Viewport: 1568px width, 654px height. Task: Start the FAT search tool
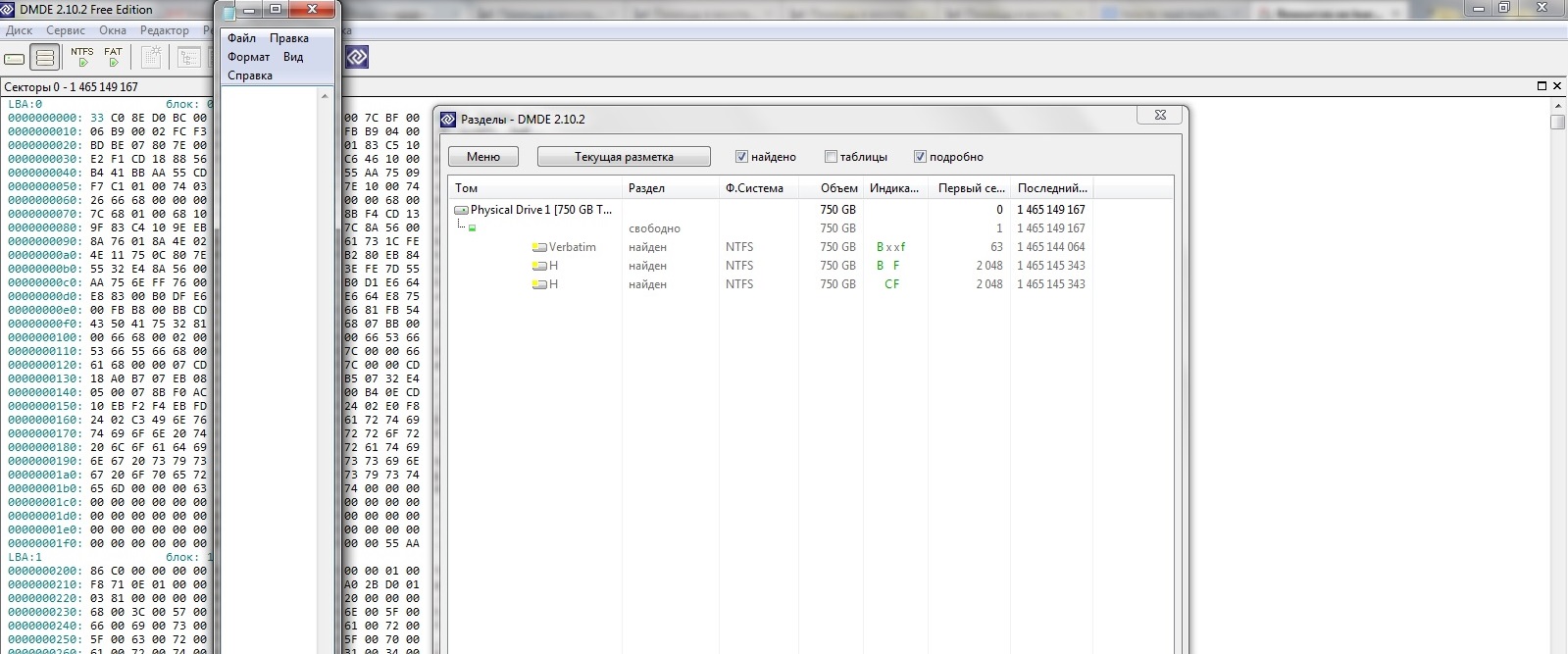(114, 58)
